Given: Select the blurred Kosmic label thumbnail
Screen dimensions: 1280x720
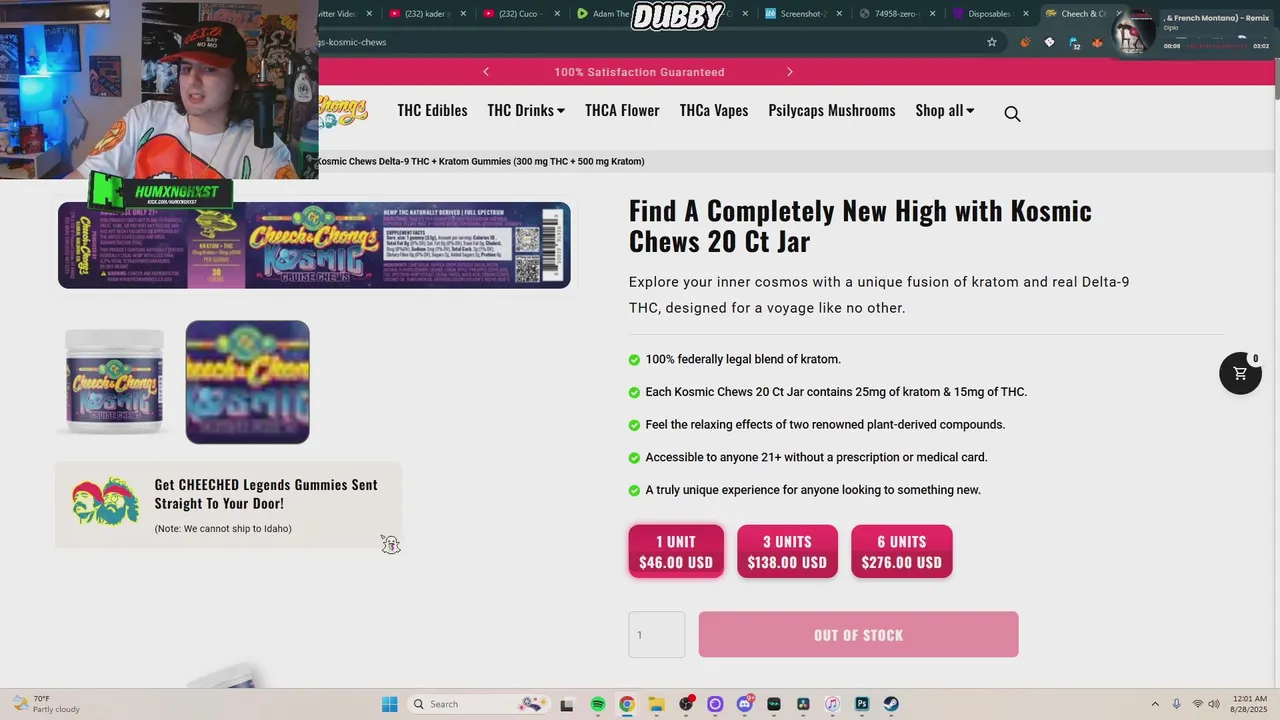Looking at the screenshot, I should click(x=247, y=382).
